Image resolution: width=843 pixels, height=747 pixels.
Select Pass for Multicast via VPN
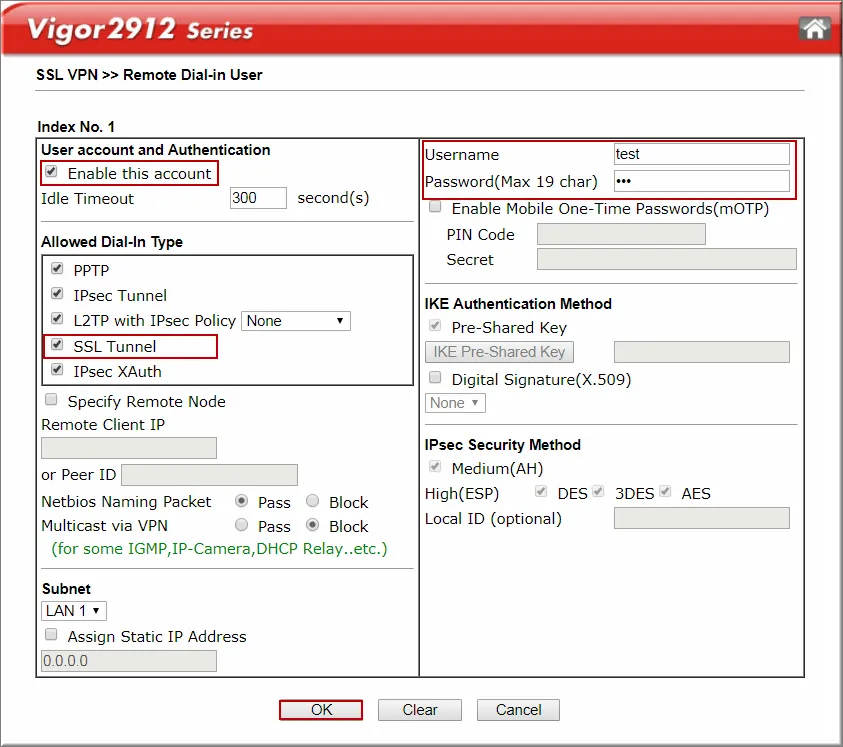click(x=241, y=526)
